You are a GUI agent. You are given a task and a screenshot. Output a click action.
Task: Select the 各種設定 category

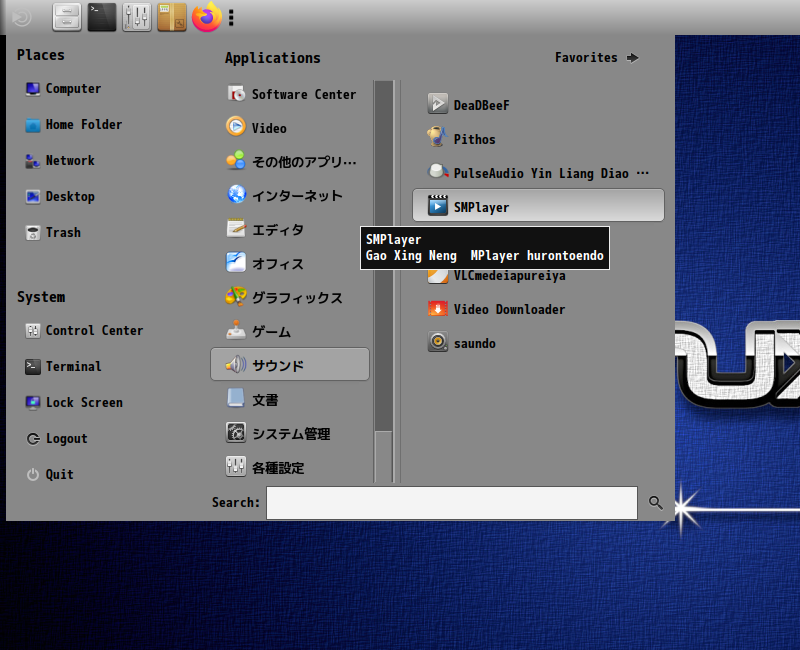pyautogui.click(x=290, y=467)
